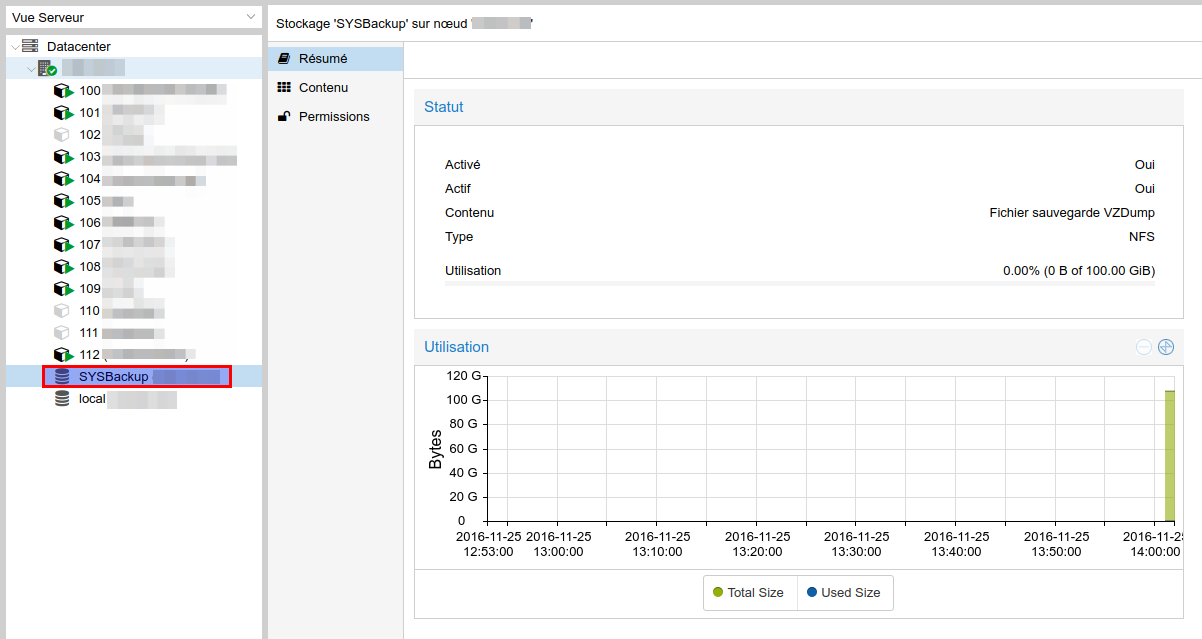Screen dimensions: 1202x639
Task: Select the local storage icon
Action: point(62,398)
